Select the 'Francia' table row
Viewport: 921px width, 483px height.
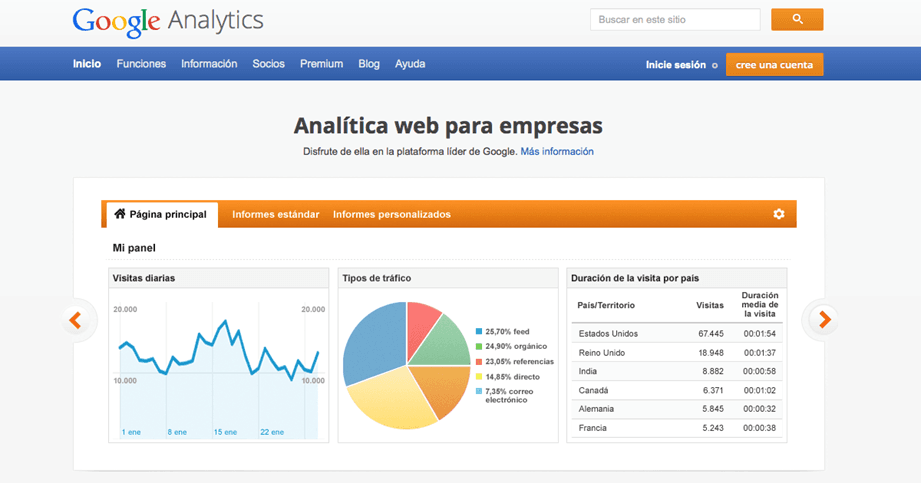(x=677, y=428)
